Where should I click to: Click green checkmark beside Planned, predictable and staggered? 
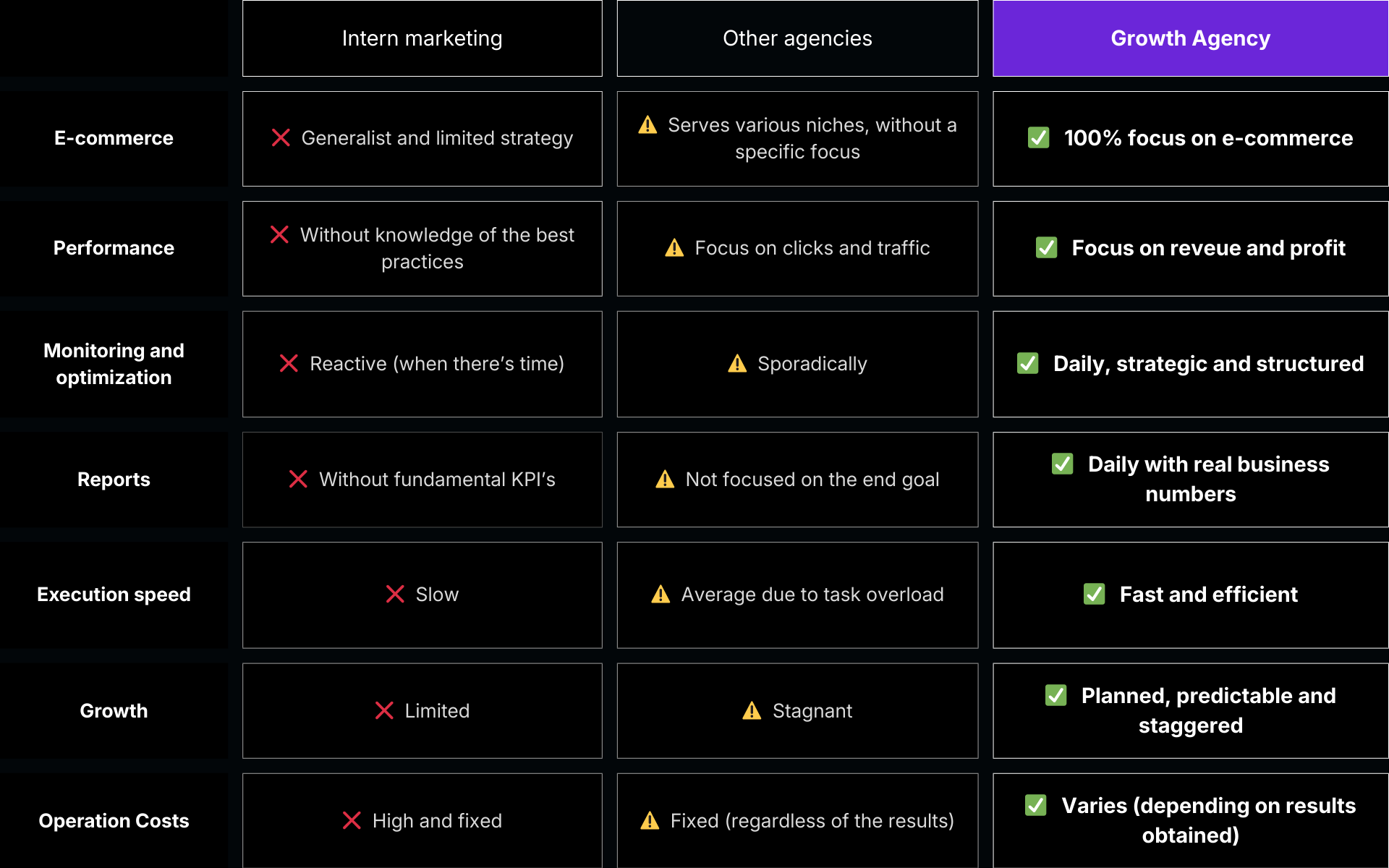point(1055,696)
